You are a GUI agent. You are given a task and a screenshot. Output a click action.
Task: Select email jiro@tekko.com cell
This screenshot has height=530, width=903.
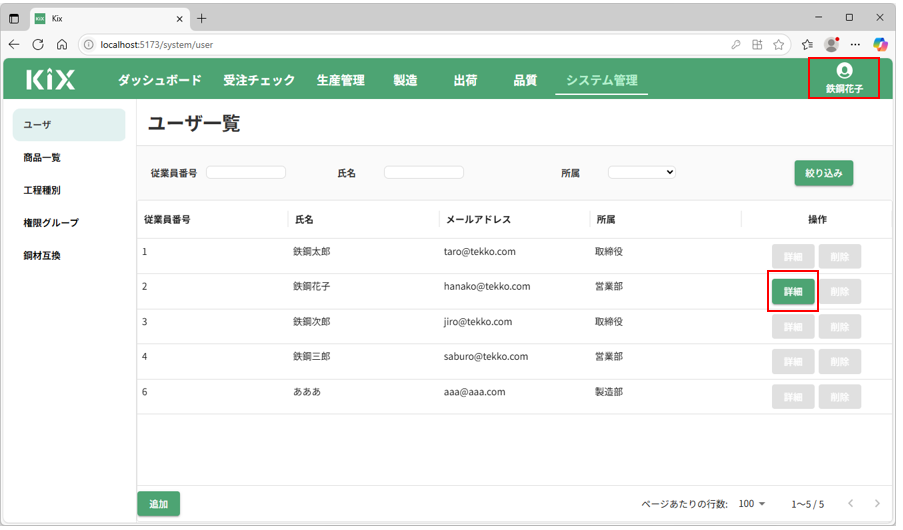[478, 321]
